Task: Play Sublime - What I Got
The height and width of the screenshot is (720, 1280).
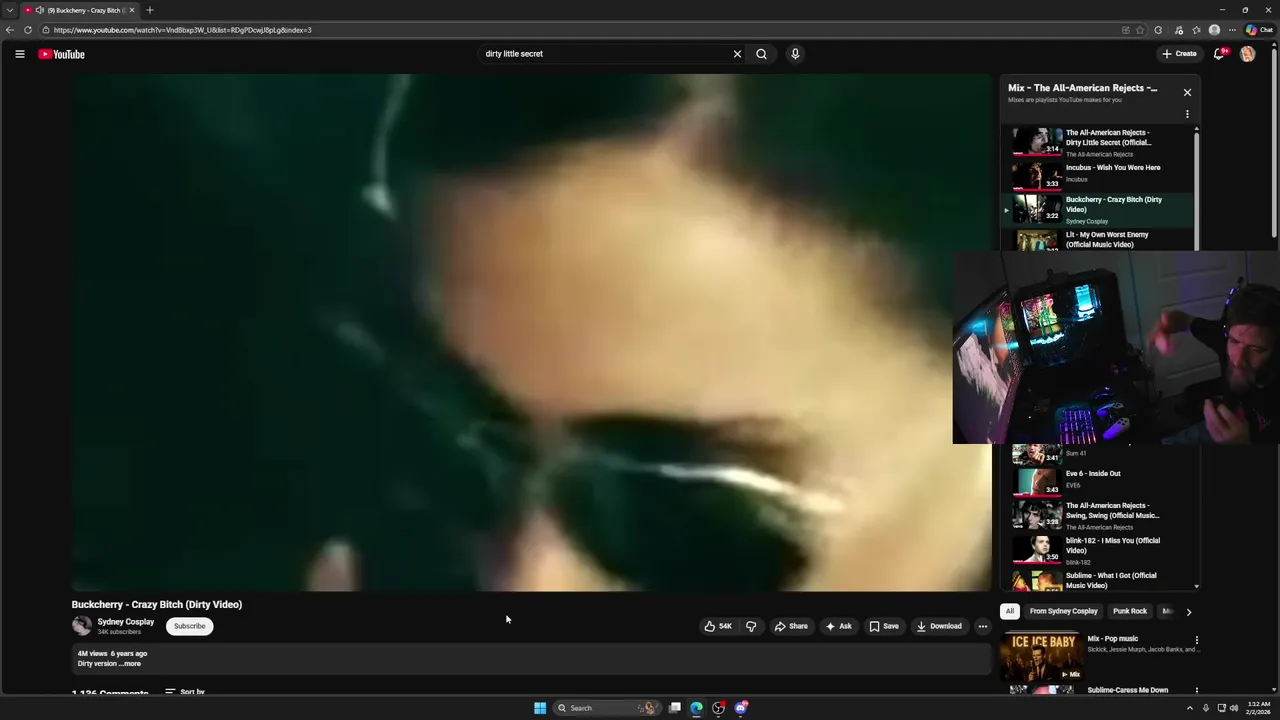Action: (1099, 579)
